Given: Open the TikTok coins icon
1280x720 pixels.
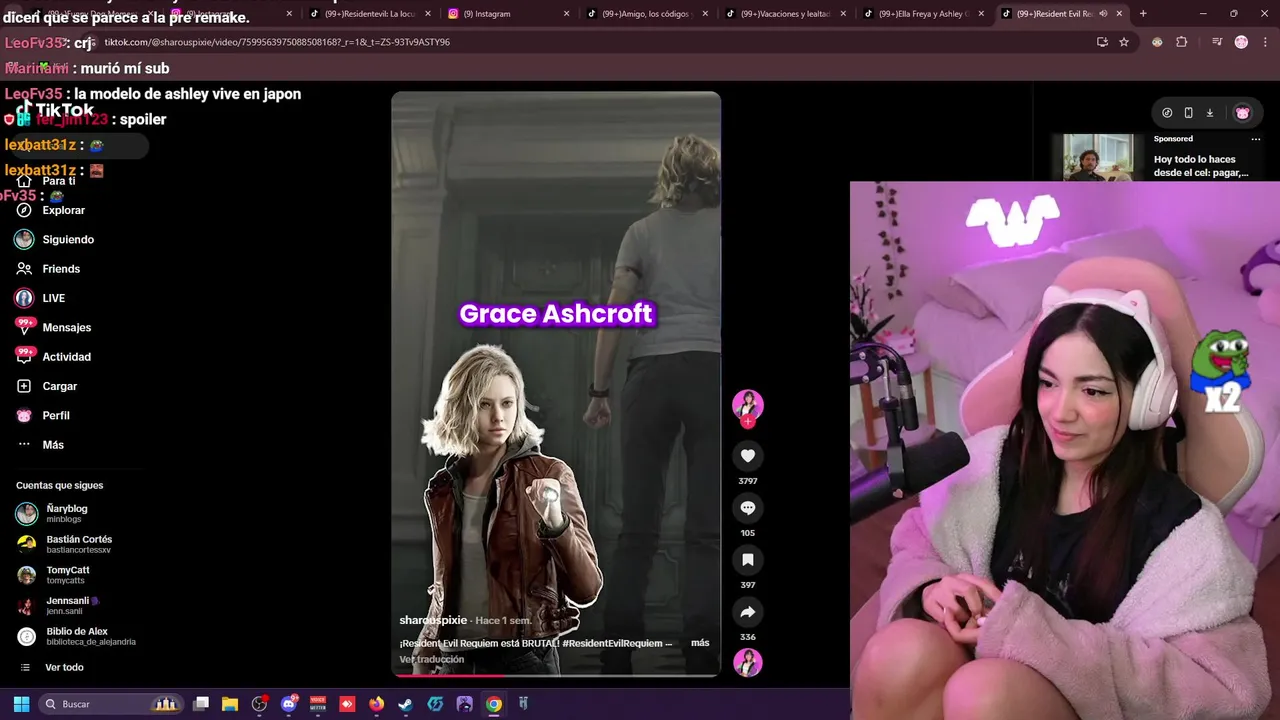Looking at the screenshot, I should click(1167, 113).
